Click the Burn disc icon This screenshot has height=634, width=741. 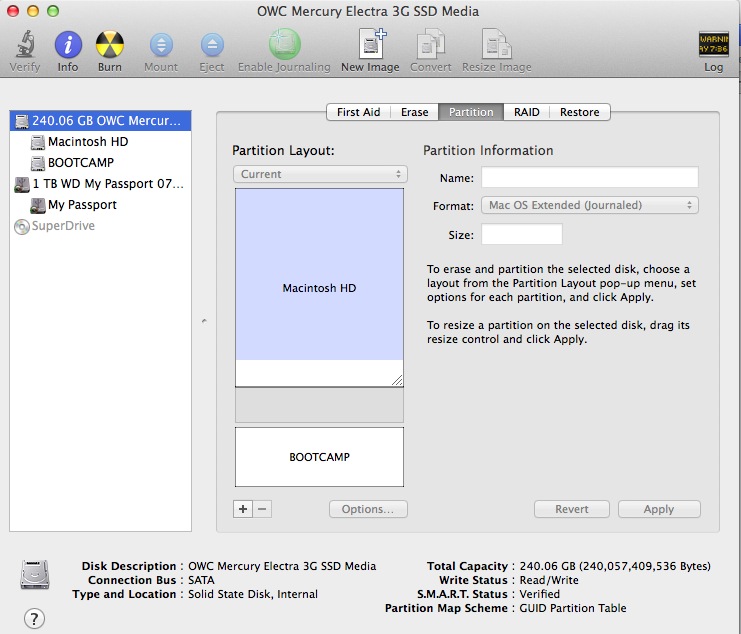[x=110, y=45]
